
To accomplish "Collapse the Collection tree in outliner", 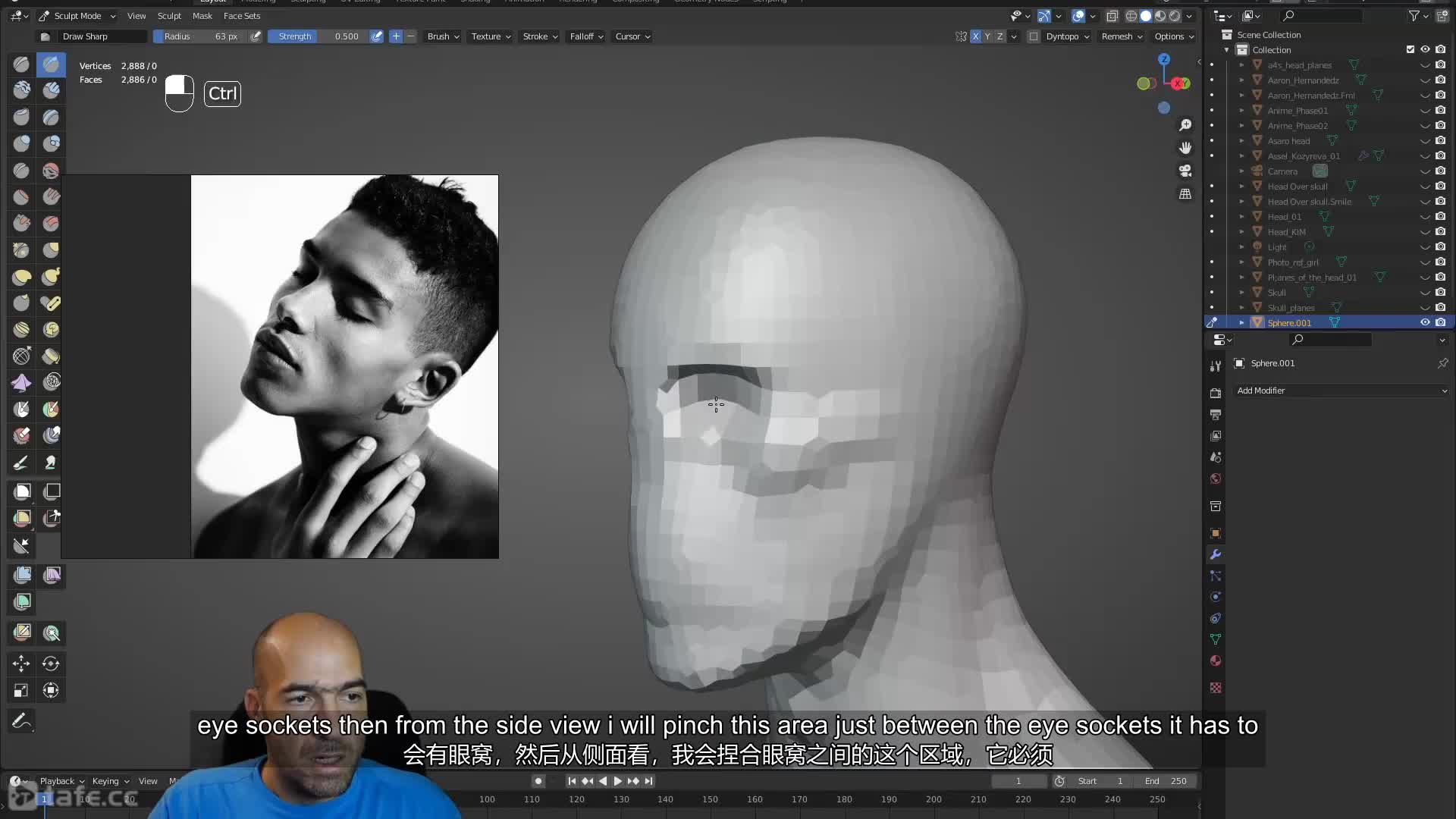I will 1227,50.
